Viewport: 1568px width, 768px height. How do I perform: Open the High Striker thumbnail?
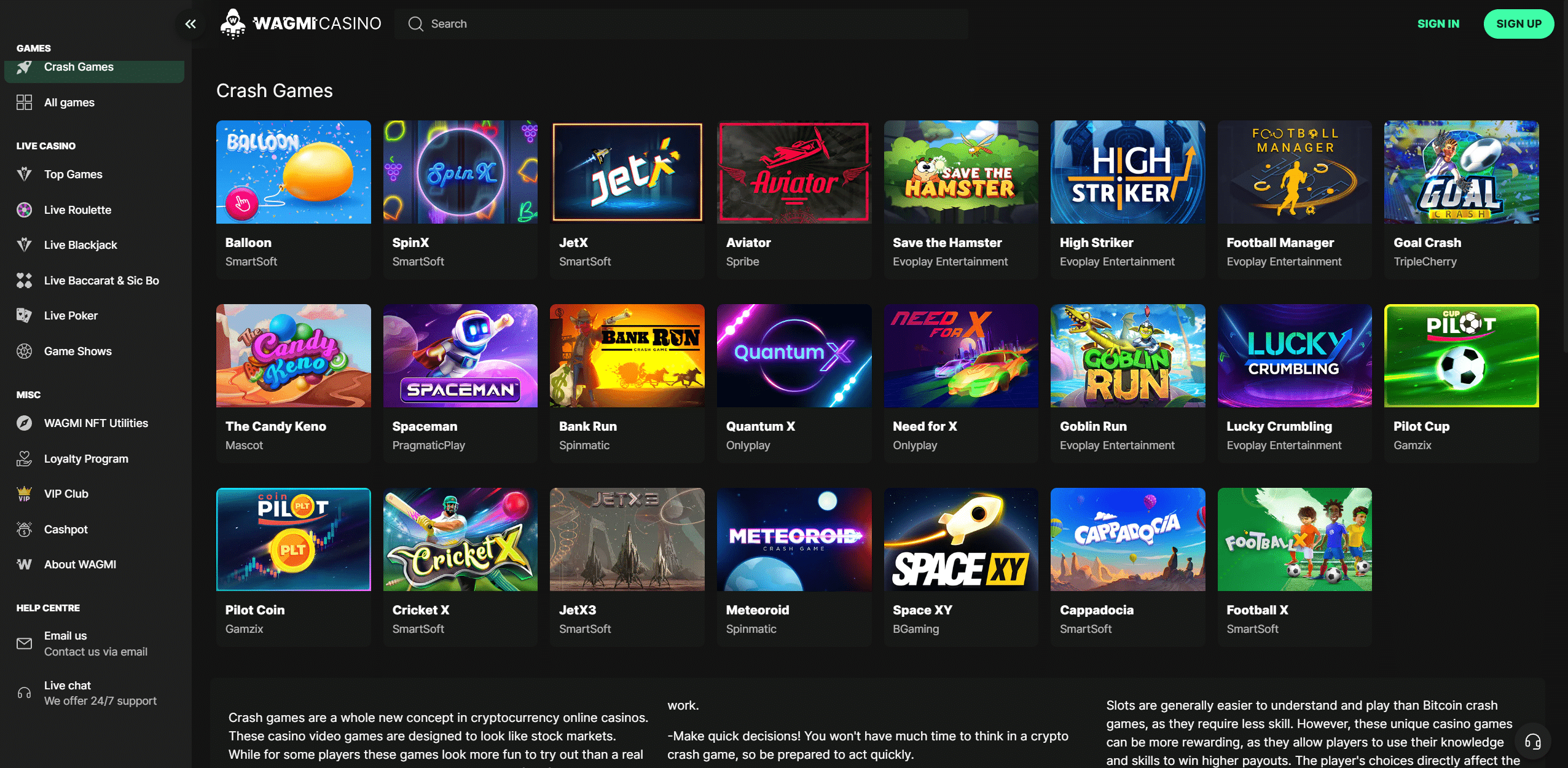coord(1128,172)
